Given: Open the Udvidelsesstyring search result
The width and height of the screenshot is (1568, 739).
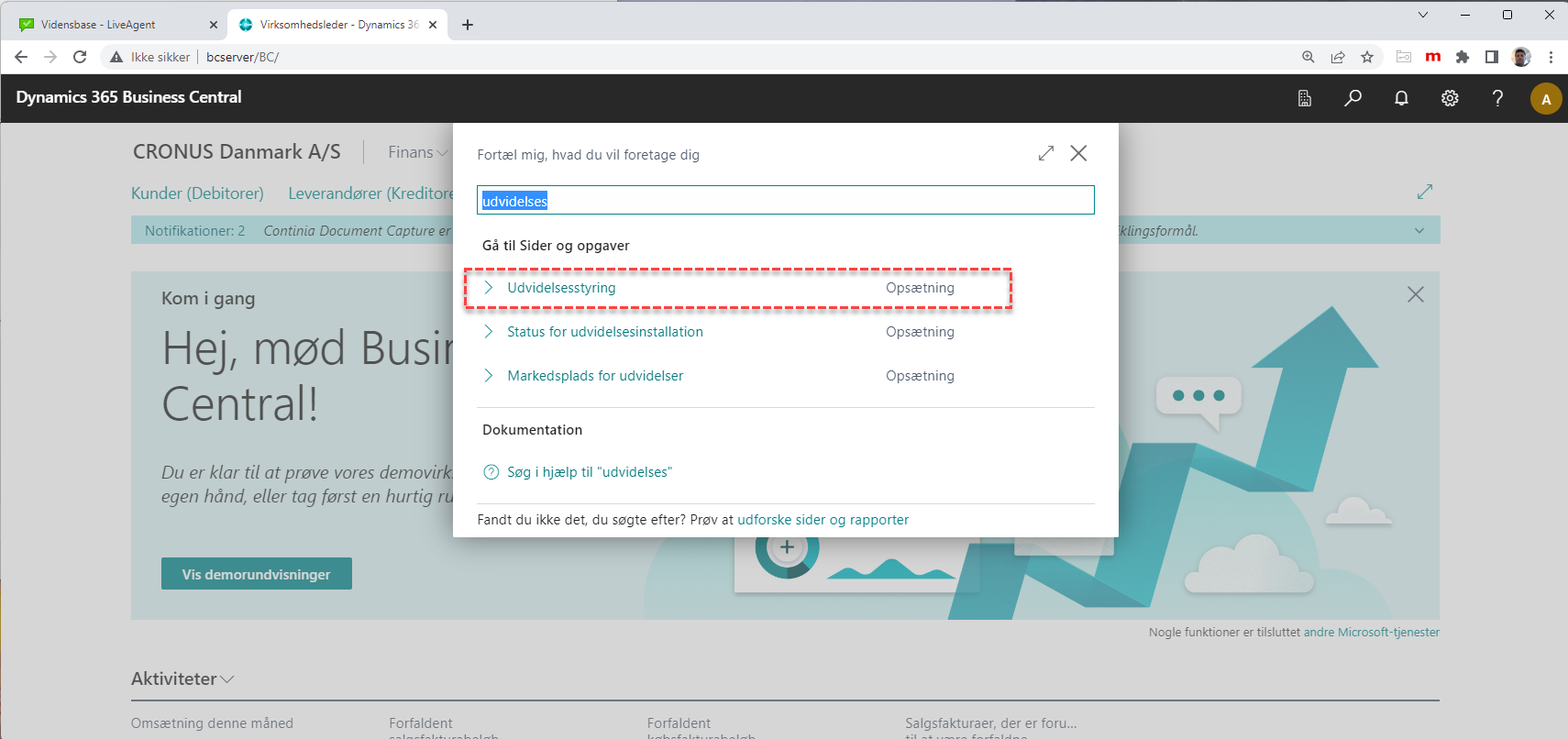Looking at the screenshot, I should pos(561,288).
